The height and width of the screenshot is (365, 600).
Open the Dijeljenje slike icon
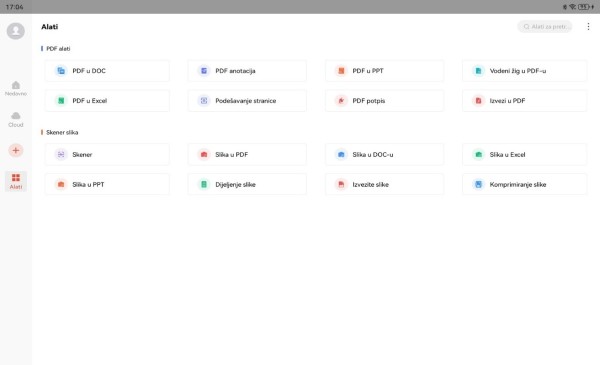(204, 184)
